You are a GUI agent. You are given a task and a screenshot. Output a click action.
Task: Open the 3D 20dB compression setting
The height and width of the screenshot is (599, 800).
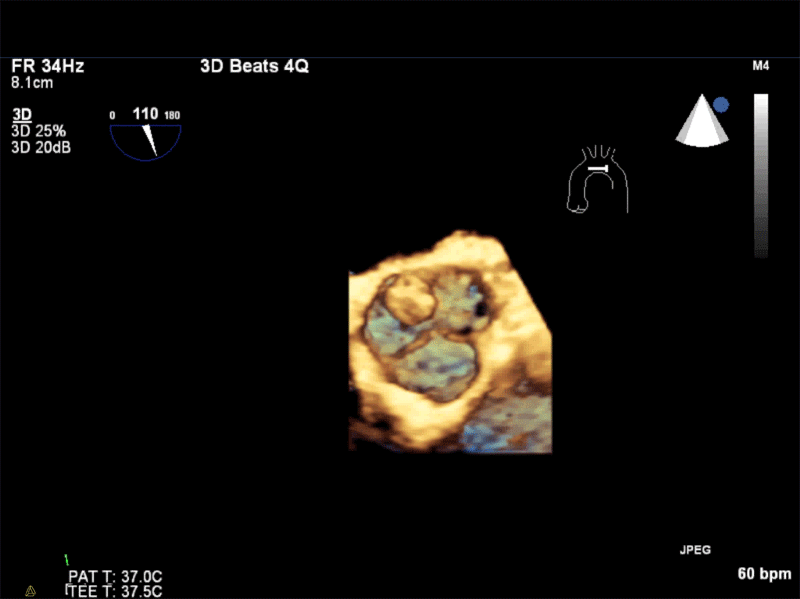[x=38, y=145]
